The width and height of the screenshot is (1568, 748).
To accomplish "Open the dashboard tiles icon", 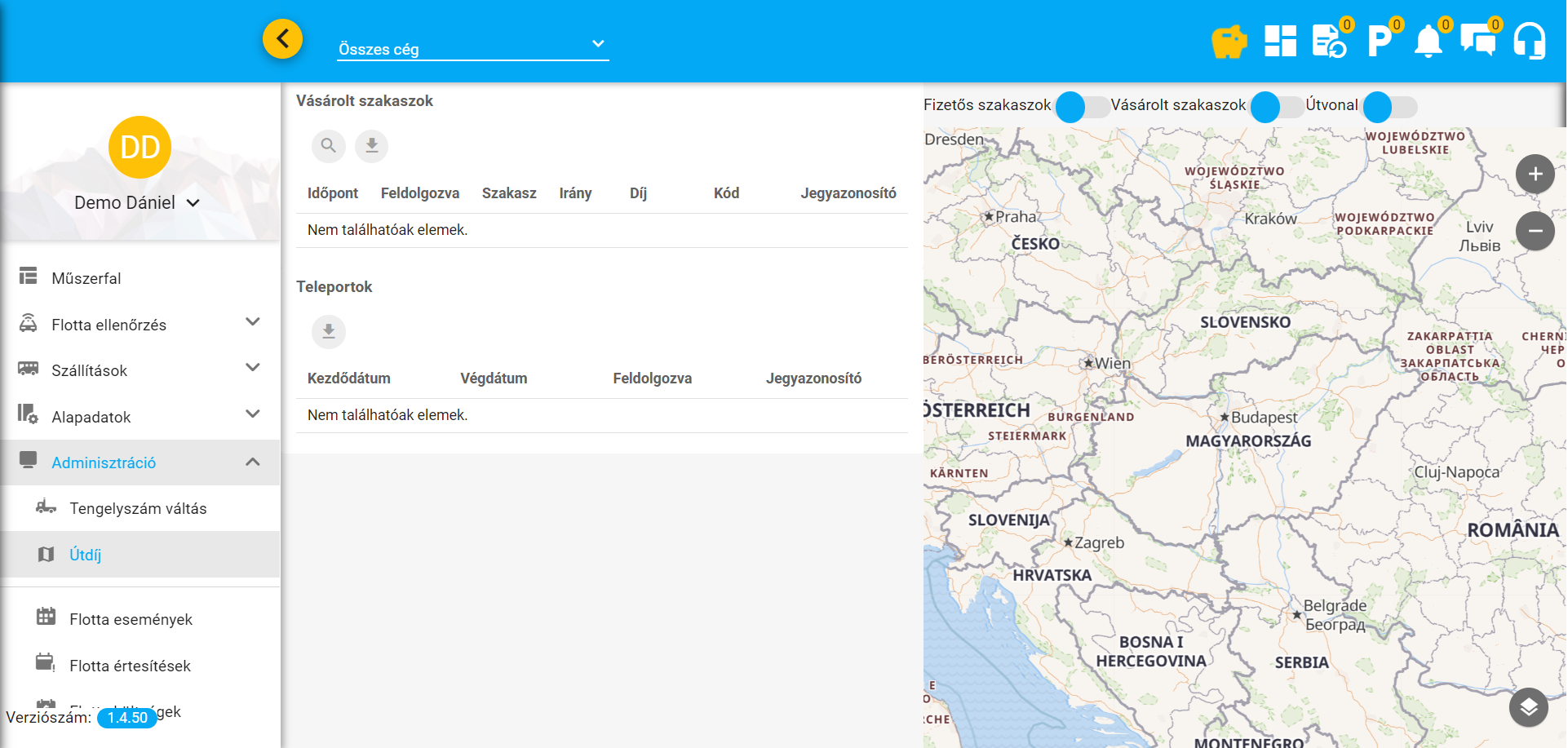I will point(1280,41).
